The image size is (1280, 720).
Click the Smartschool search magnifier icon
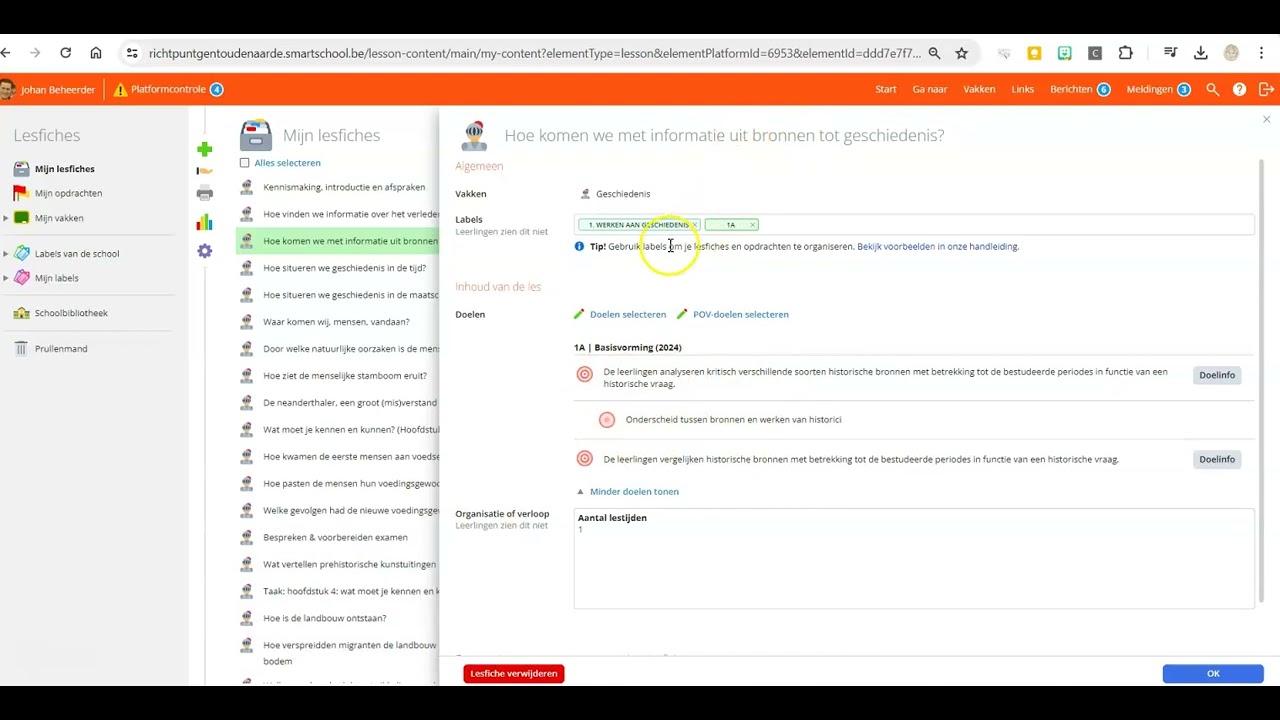tap(1213, 89)
